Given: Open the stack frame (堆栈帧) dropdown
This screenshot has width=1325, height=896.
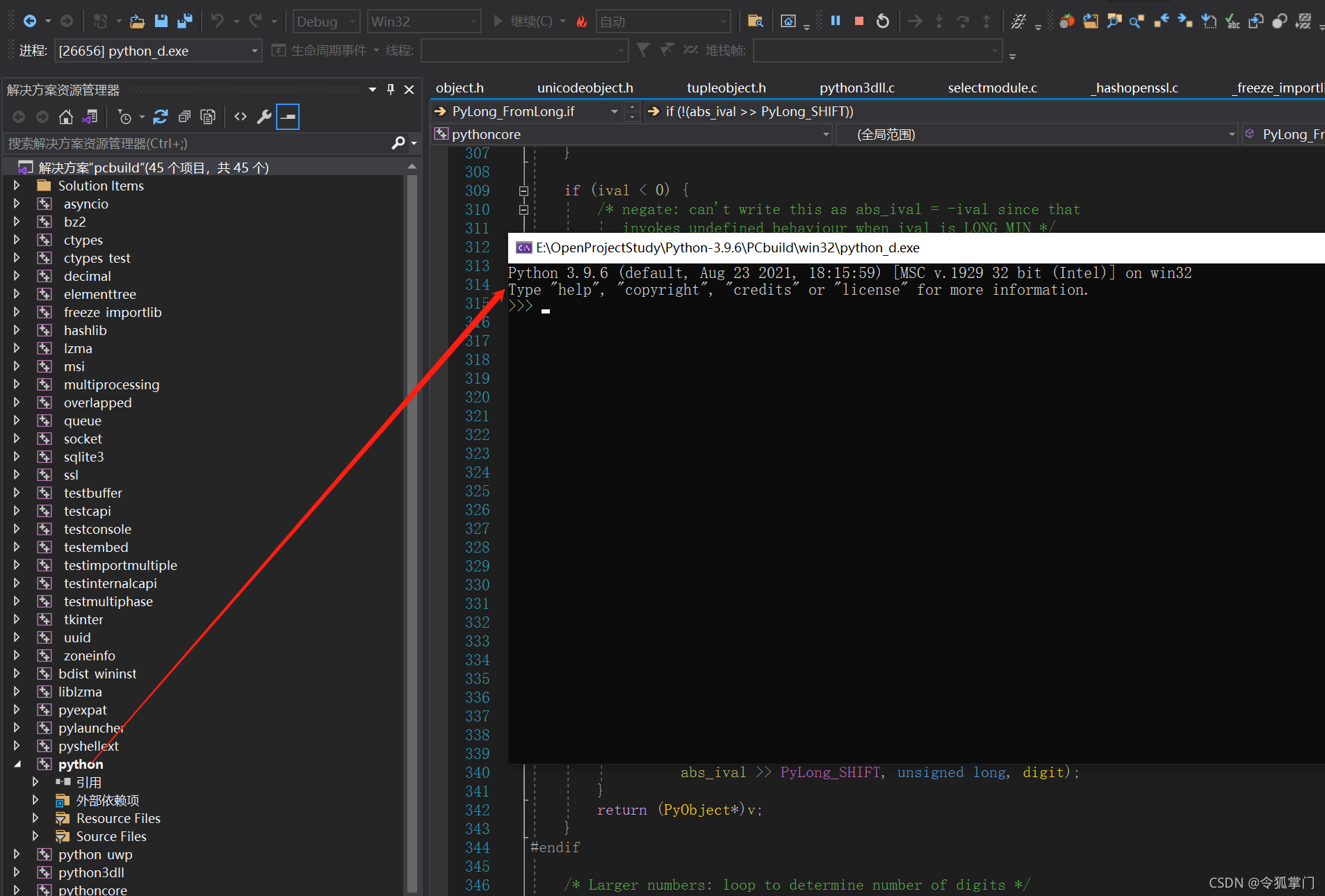Looking at the screenshot, I should pyautogui.click(x=878, y=51).
